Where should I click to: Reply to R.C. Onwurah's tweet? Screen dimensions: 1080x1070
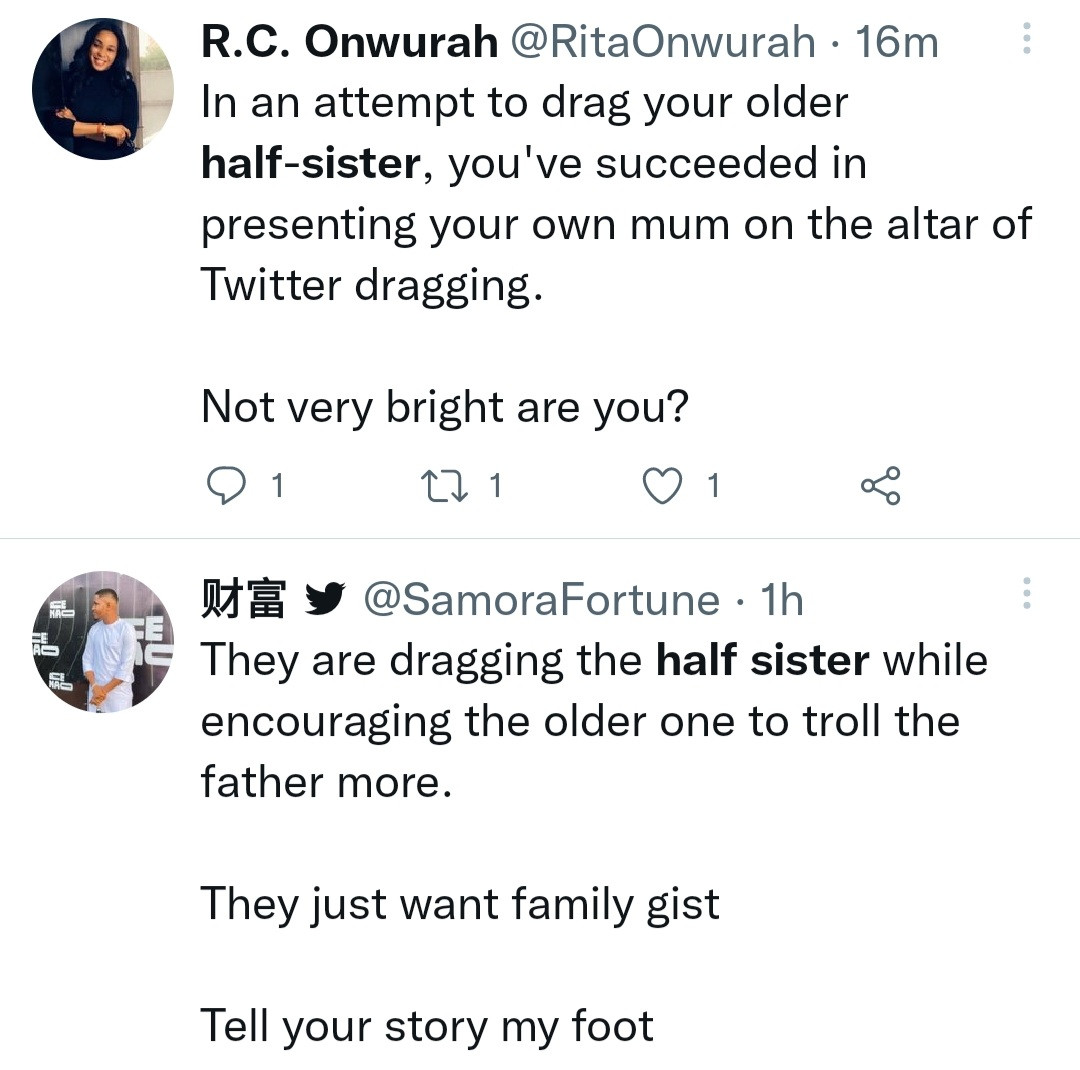[x=227, y=486]
